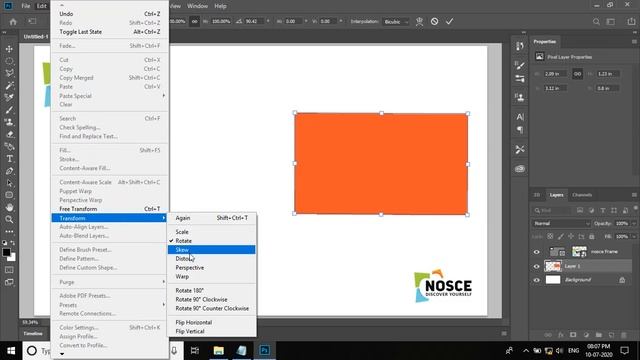Screen dimensions: 640x360
Task: Choose Perspective from the Transform submenu
Action: (211, 268)
